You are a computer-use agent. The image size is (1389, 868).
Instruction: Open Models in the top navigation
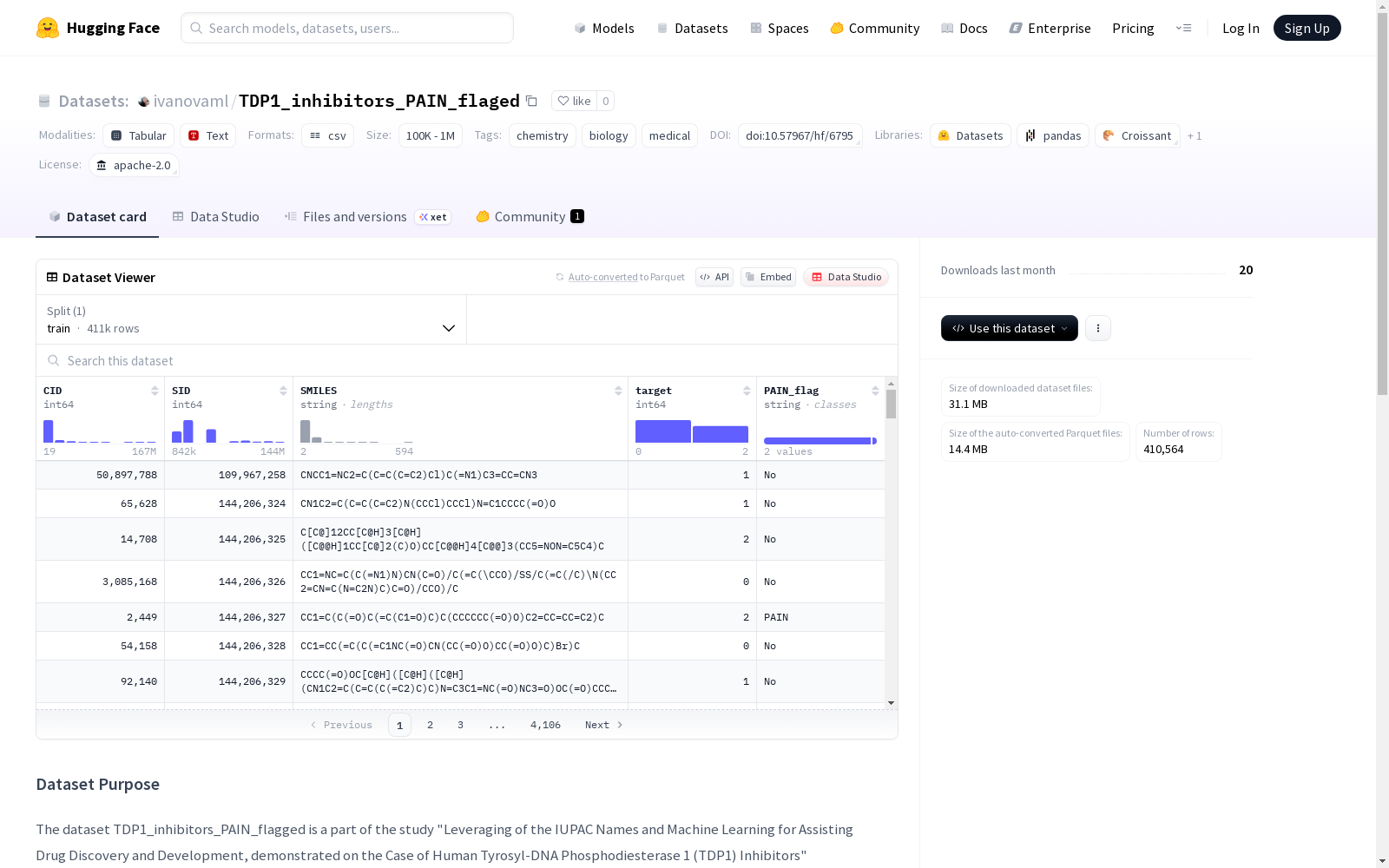pos(604,28)
